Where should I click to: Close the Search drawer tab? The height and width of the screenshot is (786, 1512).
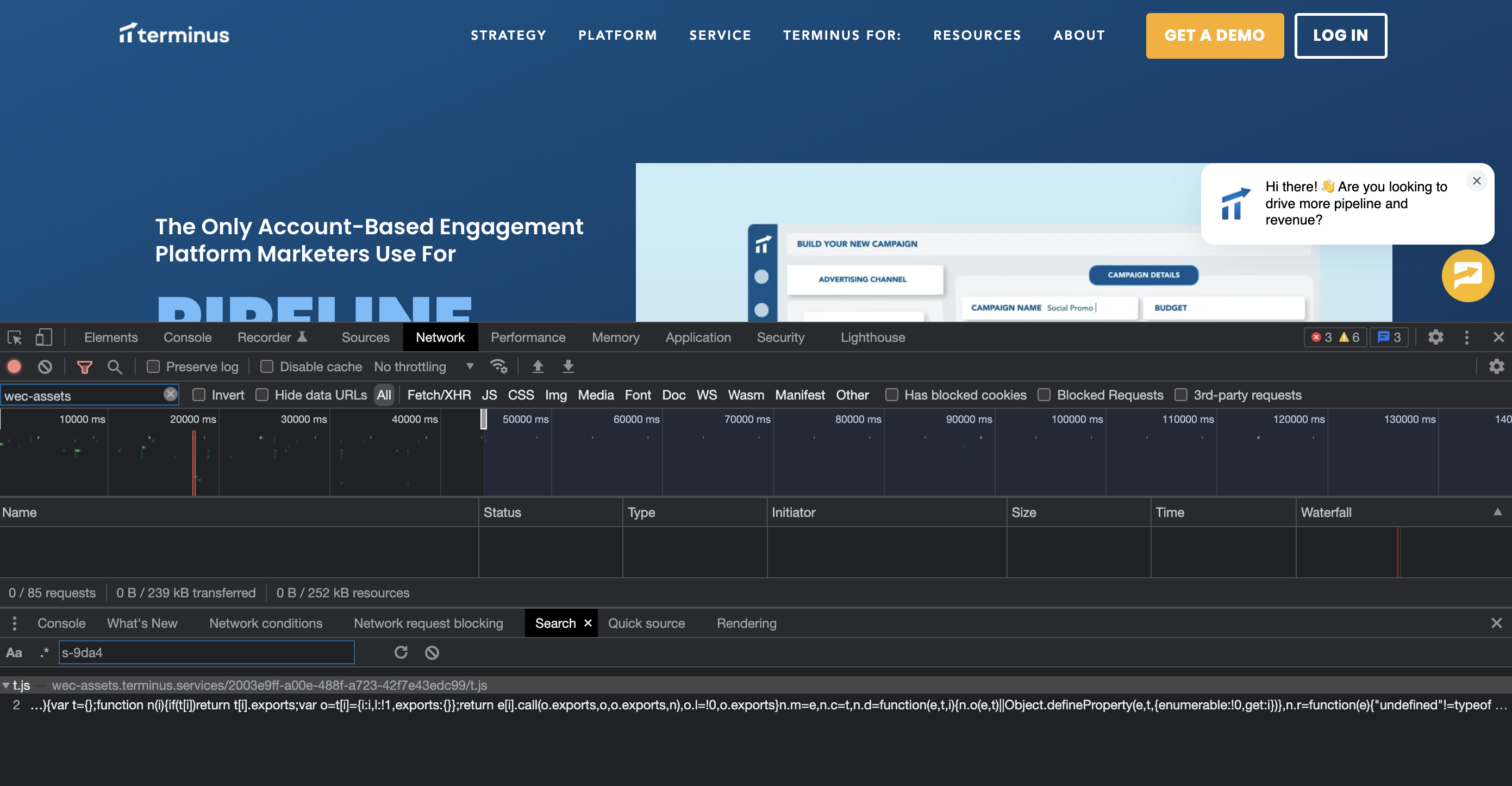(x=588, y=623)
